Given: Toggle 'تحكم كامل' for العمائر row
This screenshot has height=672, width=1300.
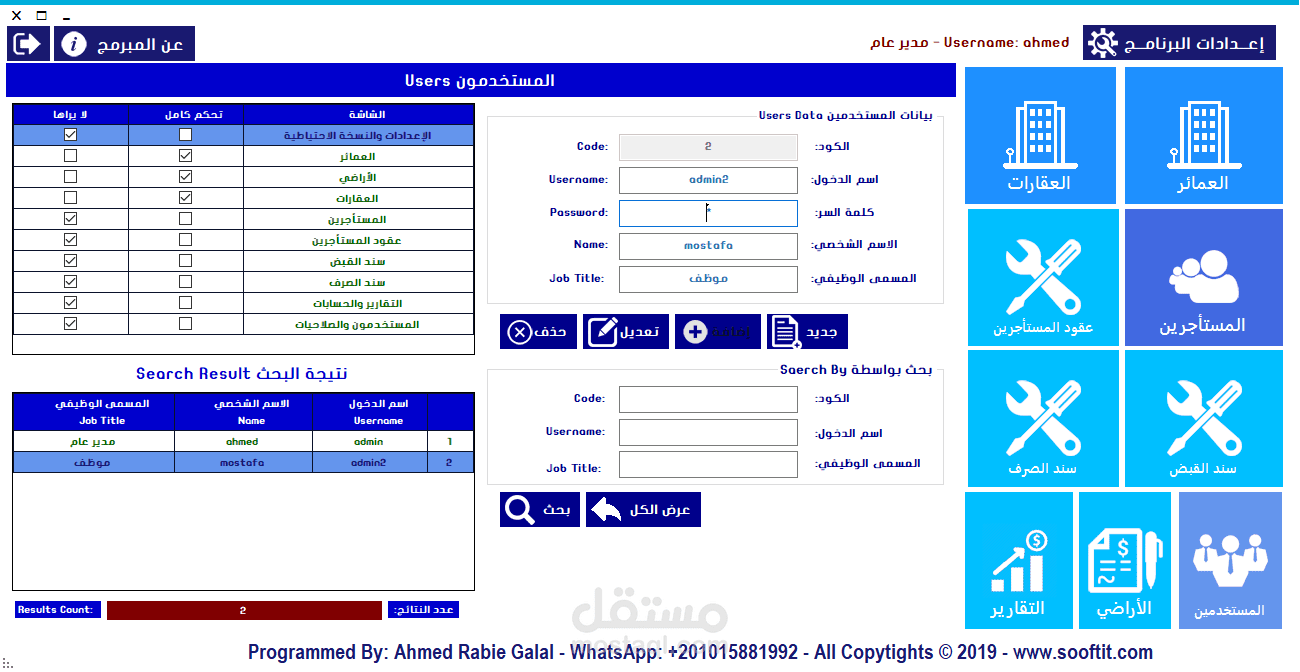Looking at the screenshot, I should pos(185,156).
